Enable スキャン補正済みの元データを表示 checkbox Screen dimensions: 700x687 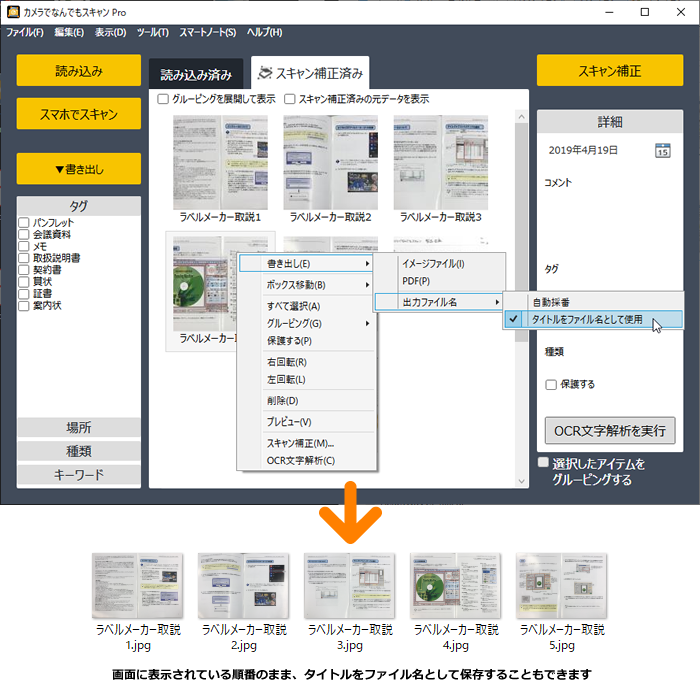click(x=290, y=99)
